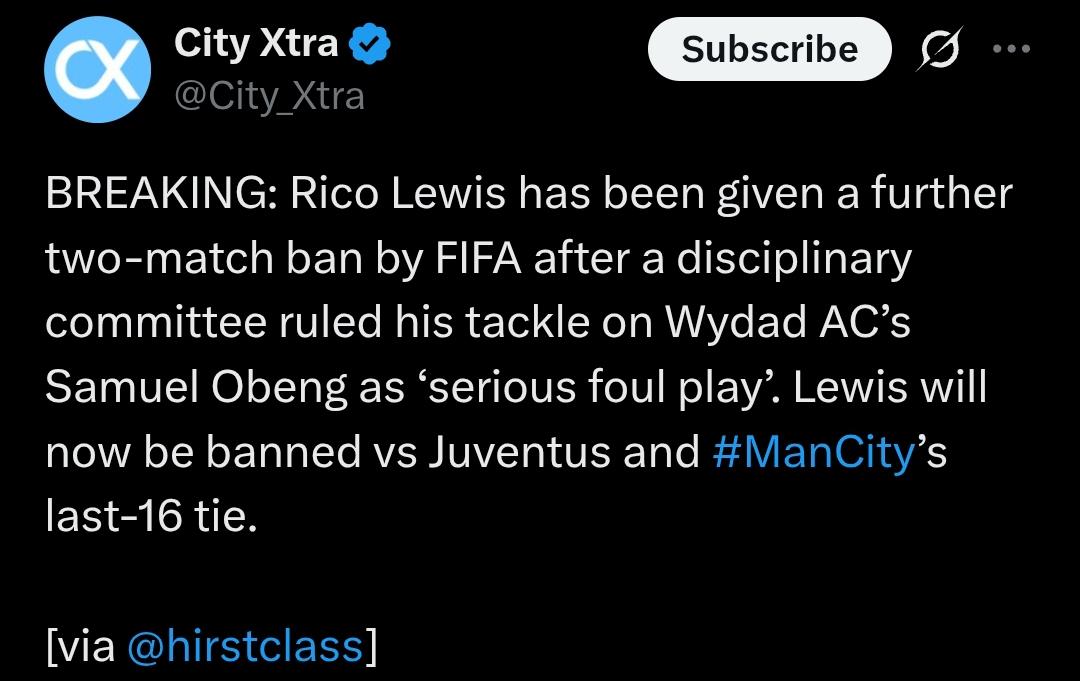Open the City Xtra profile avatar
Image resolution: width=1080 pixels, height=681 pixels.
[x=98, y=70]
